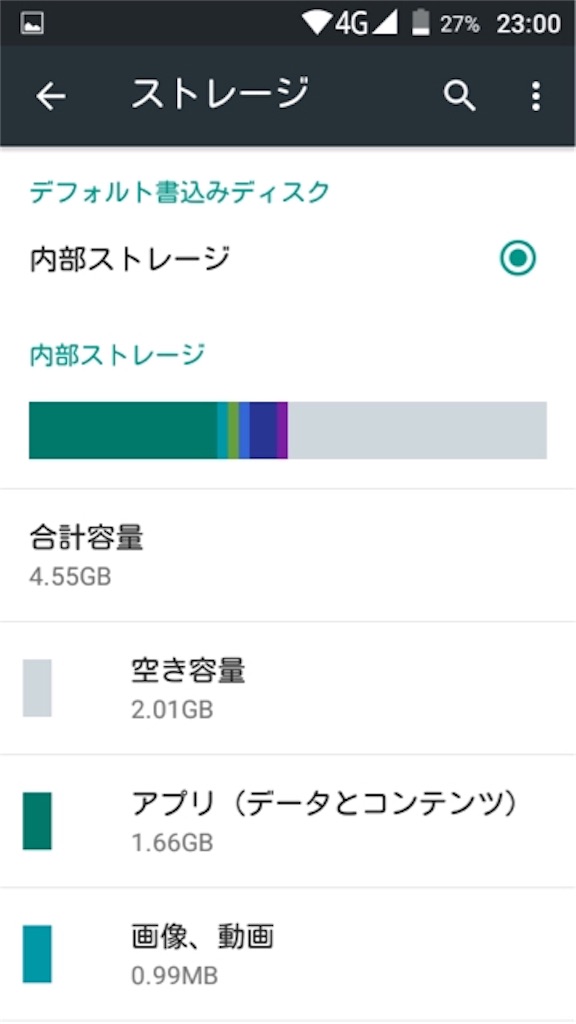Image resolution: width=576 pixels, height=1024 pixels.
Task: Tap the 内部ストレージ default disk row
Action: tap(288, 259)
